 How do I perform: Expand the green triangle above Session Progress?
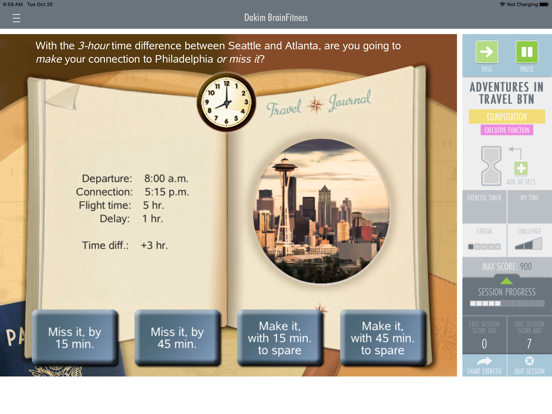pyautogui.click(x=506, y=281)
